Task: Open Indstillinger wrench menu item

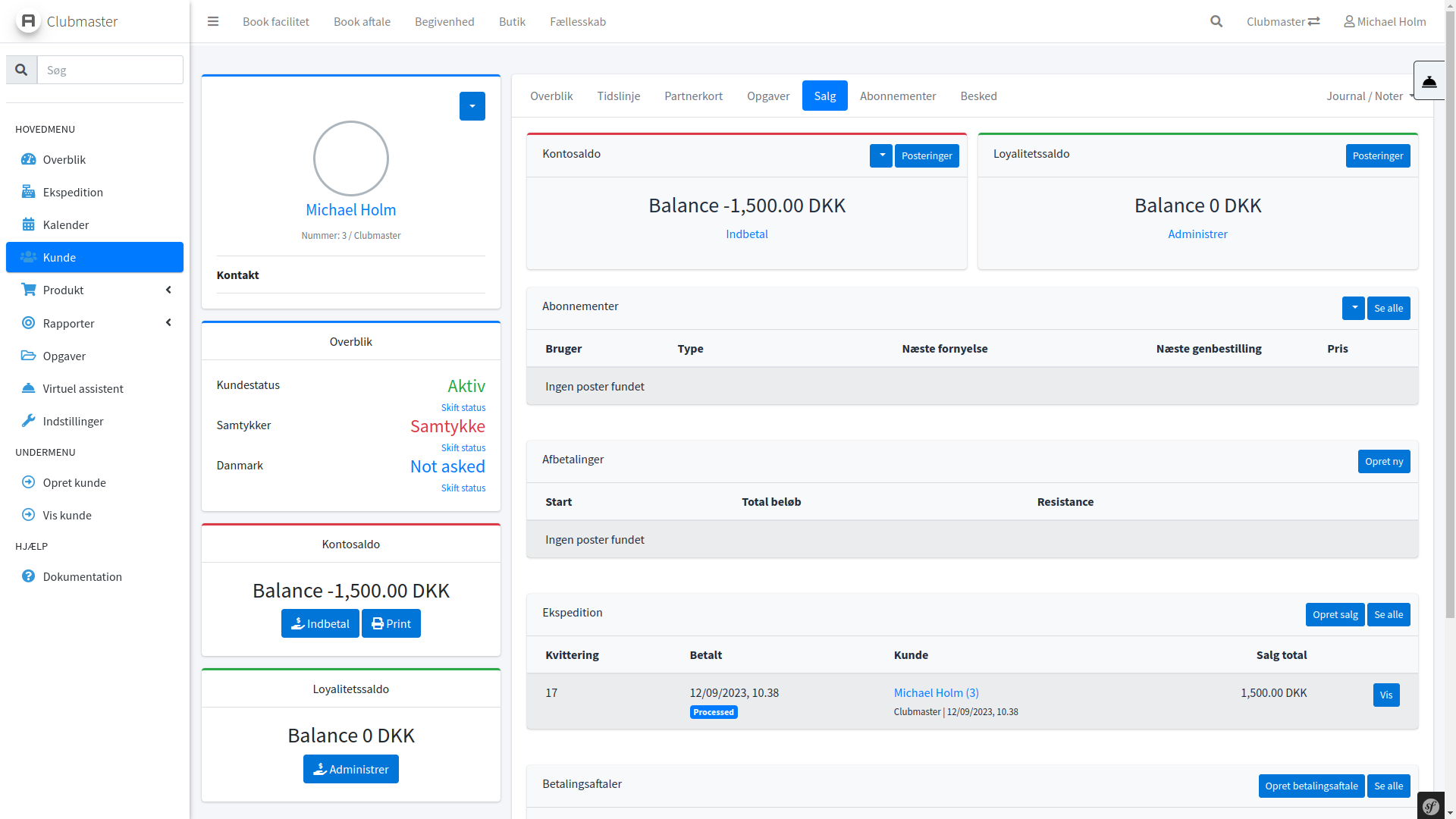Action: (73, 421)
